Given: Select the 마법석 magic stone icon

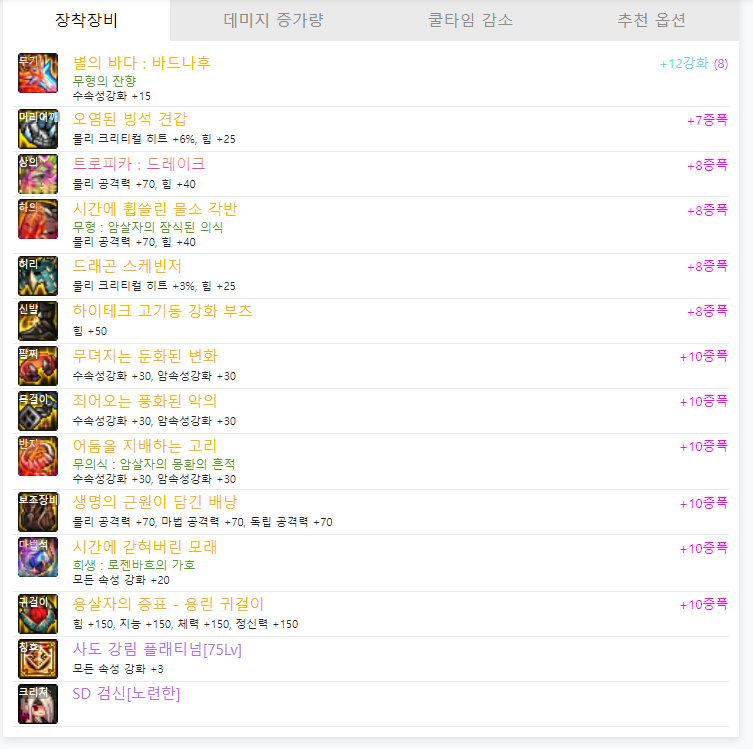Looking at the screenshot, I should click(x=38, y=557).
